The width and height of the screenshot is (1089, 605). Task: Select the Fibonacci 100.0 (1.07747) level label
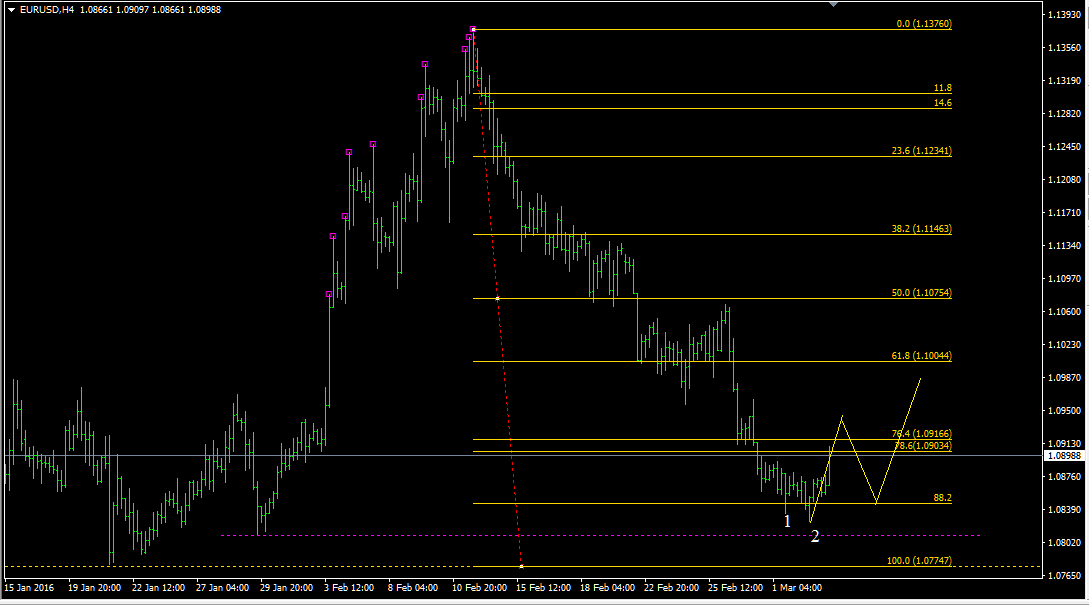pos(919,561)
